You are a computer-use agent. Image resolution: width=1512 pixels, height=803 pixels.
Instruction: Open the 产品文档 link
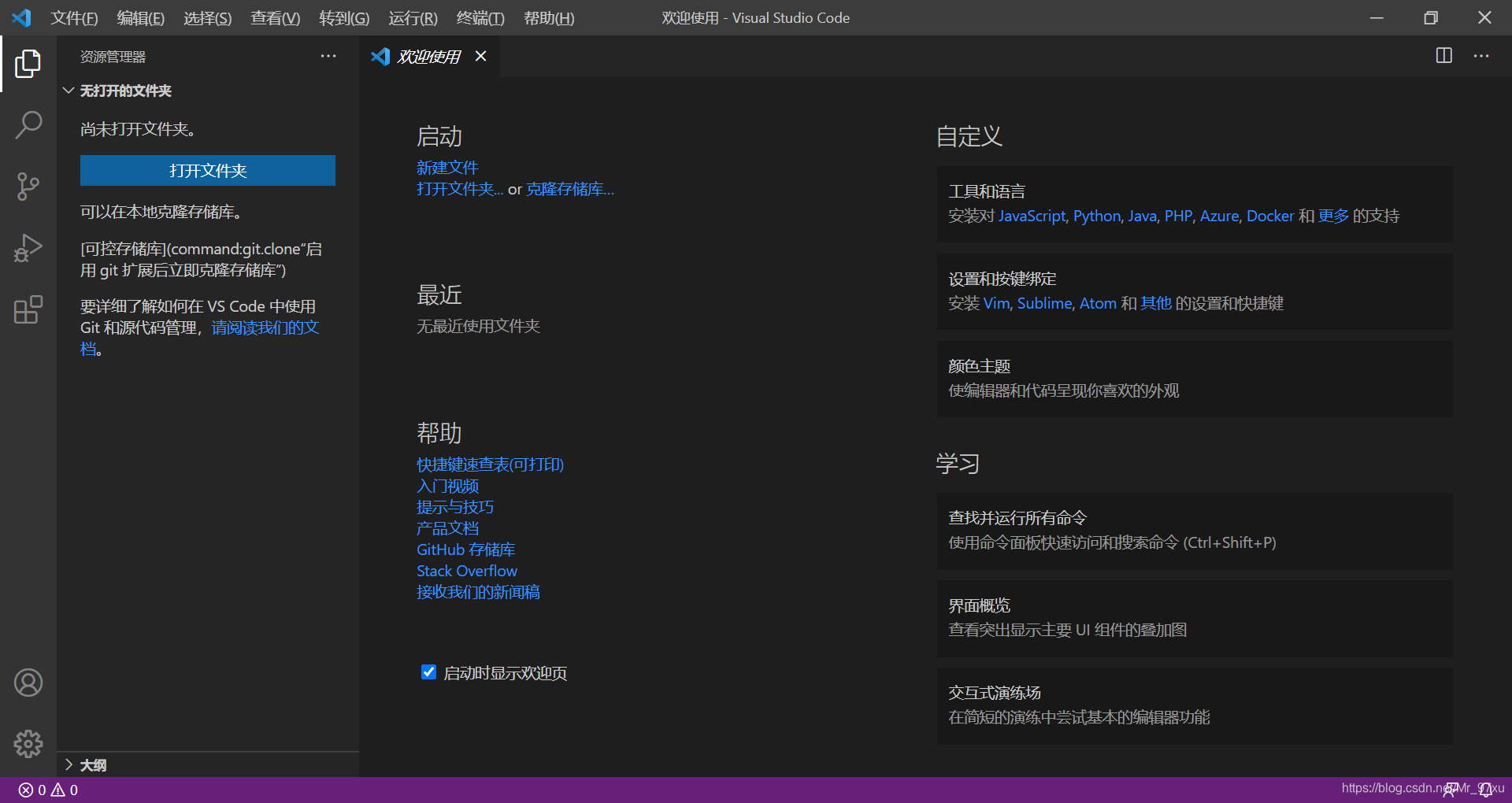(447, 528)
